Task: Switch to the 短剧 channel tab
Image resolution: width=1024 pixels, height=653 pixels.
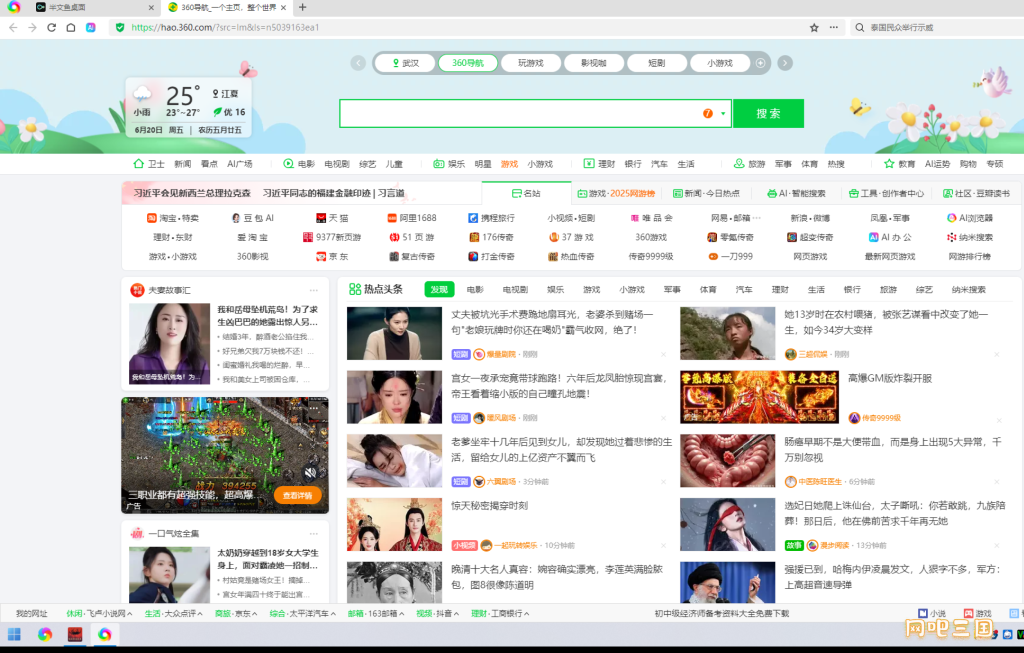Action: 656,63
